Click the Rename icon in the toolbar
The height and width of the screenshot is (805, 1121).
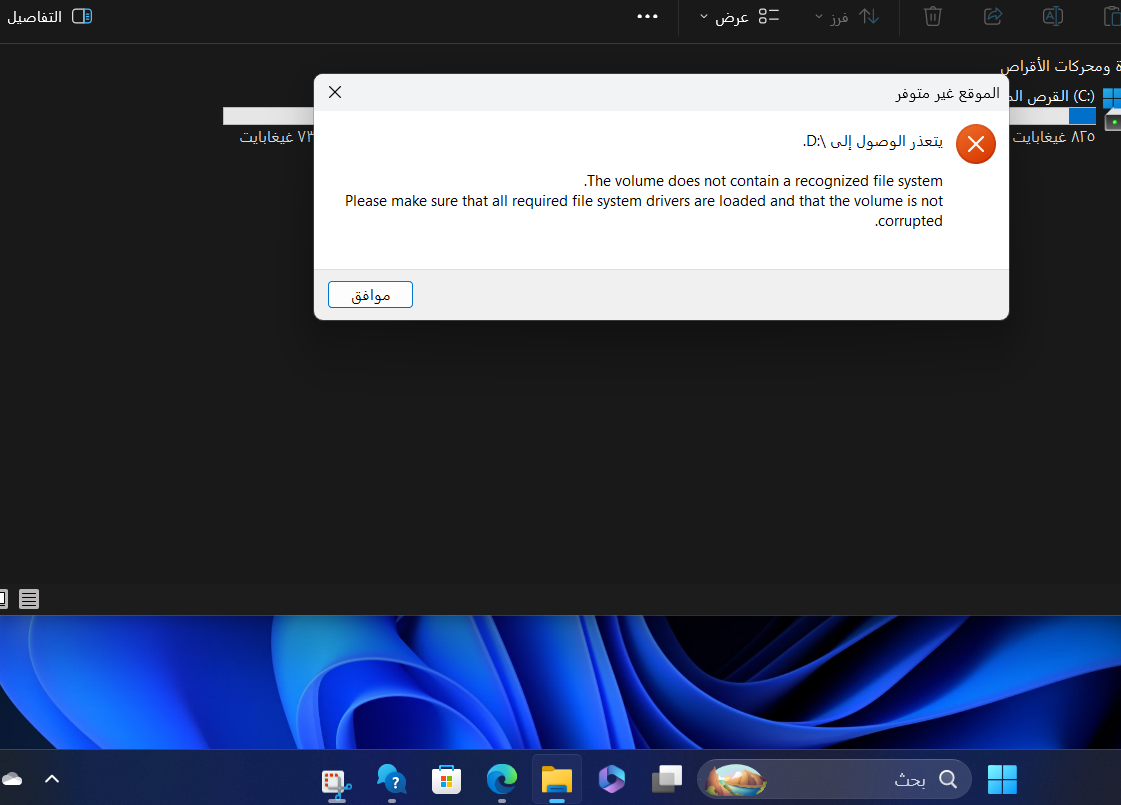coord(1052,16)
